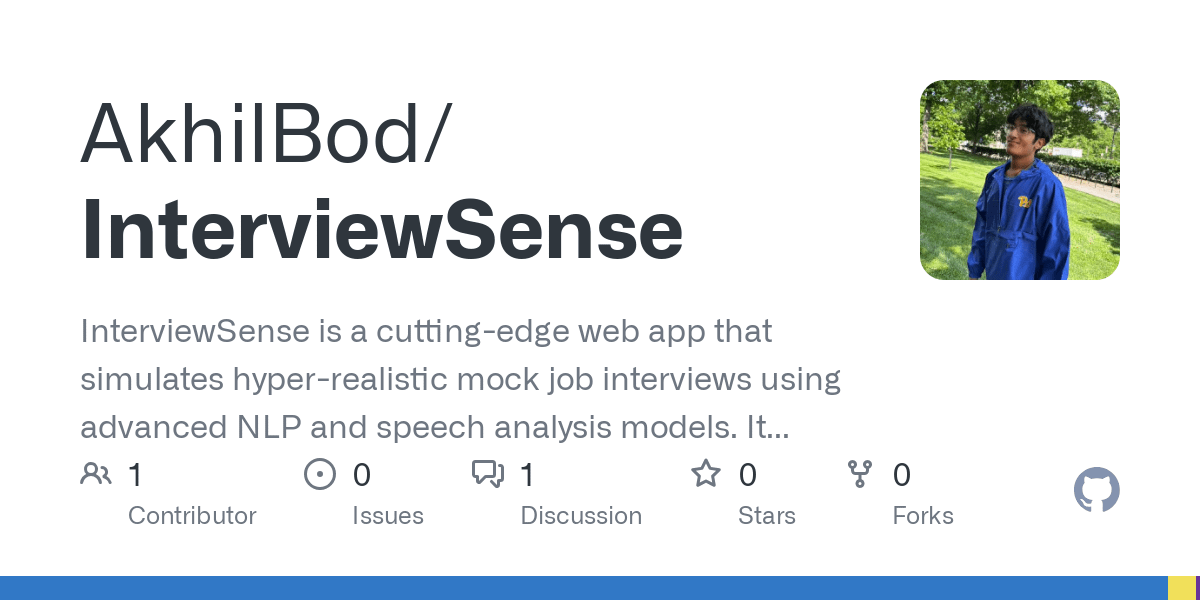
Task: Click the discussion speech bubbles icon
Action: tap(488, 474)
